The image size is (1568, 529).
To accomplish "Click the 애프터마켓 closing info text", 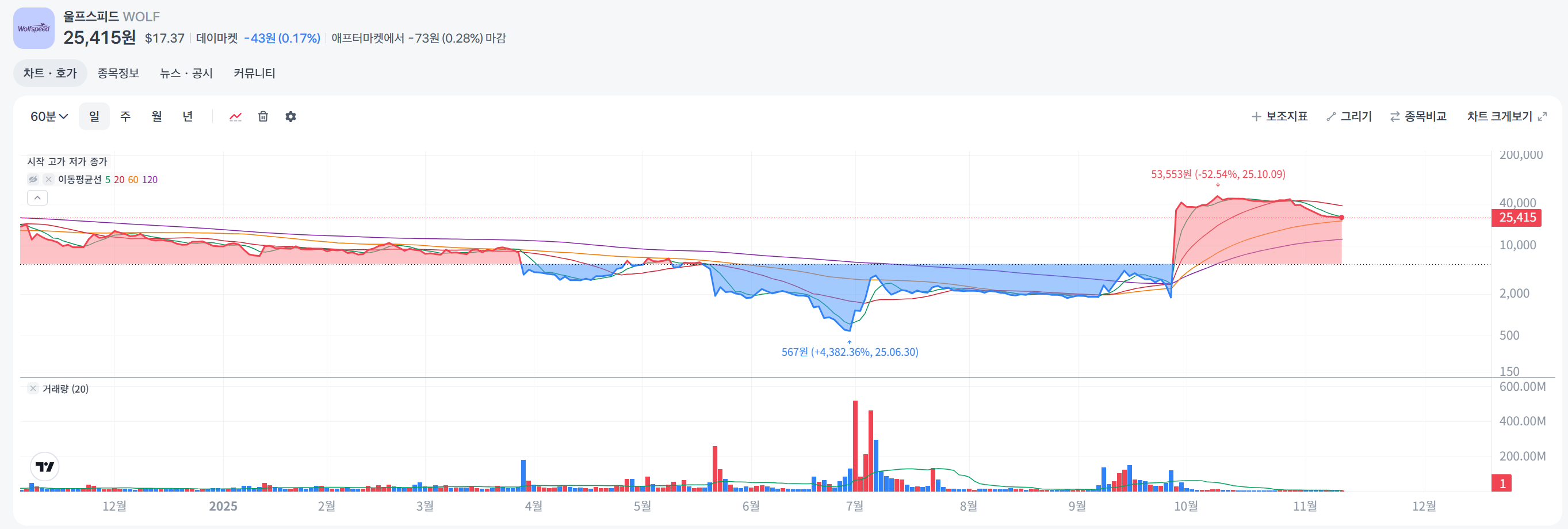I will tap(419, 39).
